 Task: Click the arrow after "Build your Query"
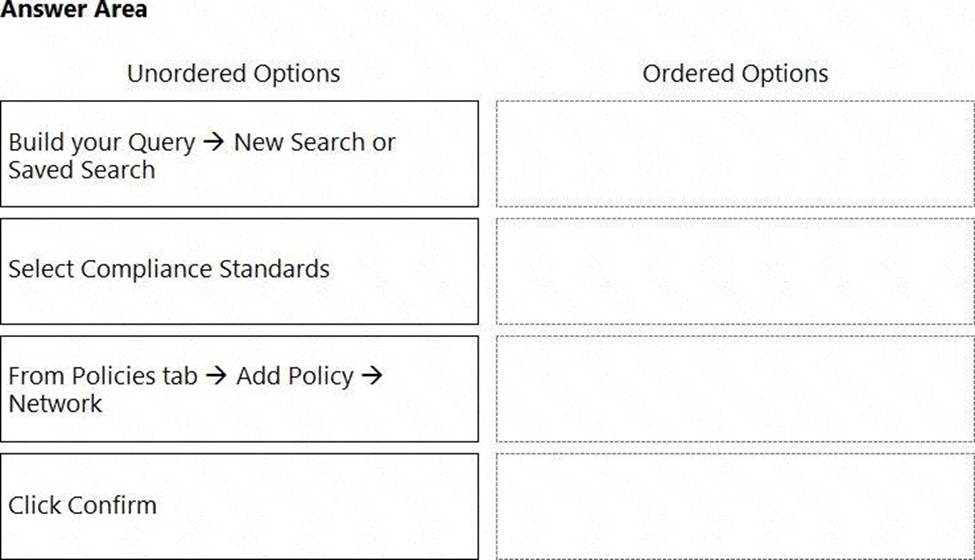(x=214, y=142)
